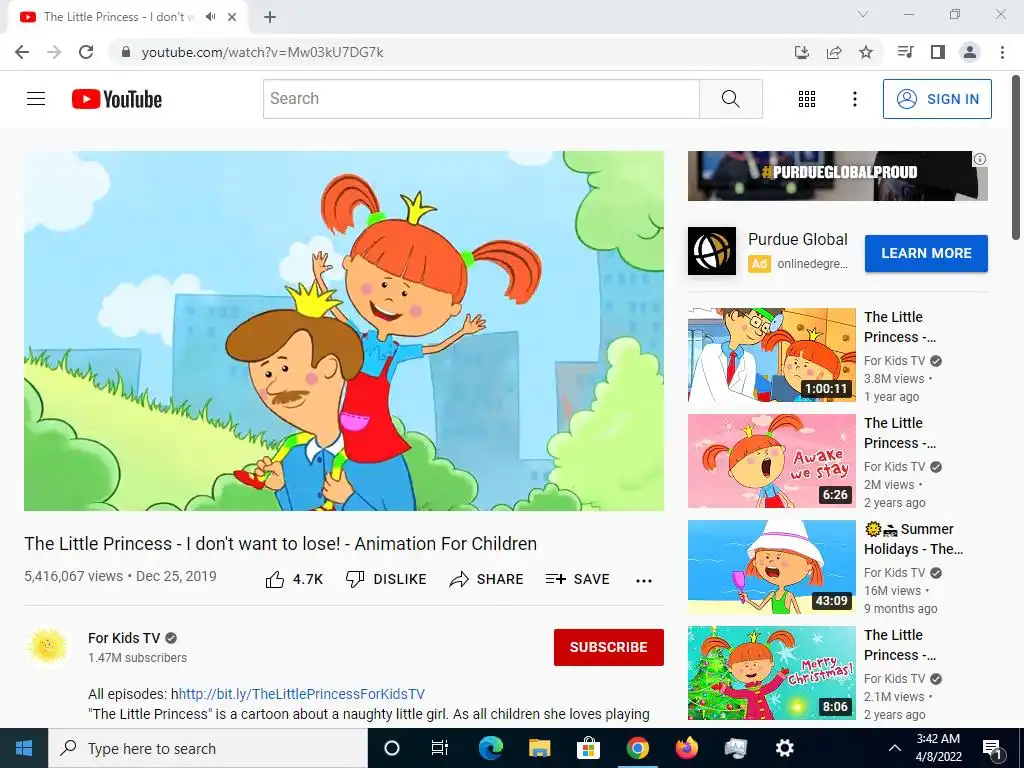Image resolution: width=1024 pixels, height=768 pixels.
Task: Open a new tab with plus
Action: click(x=270, y=17)
